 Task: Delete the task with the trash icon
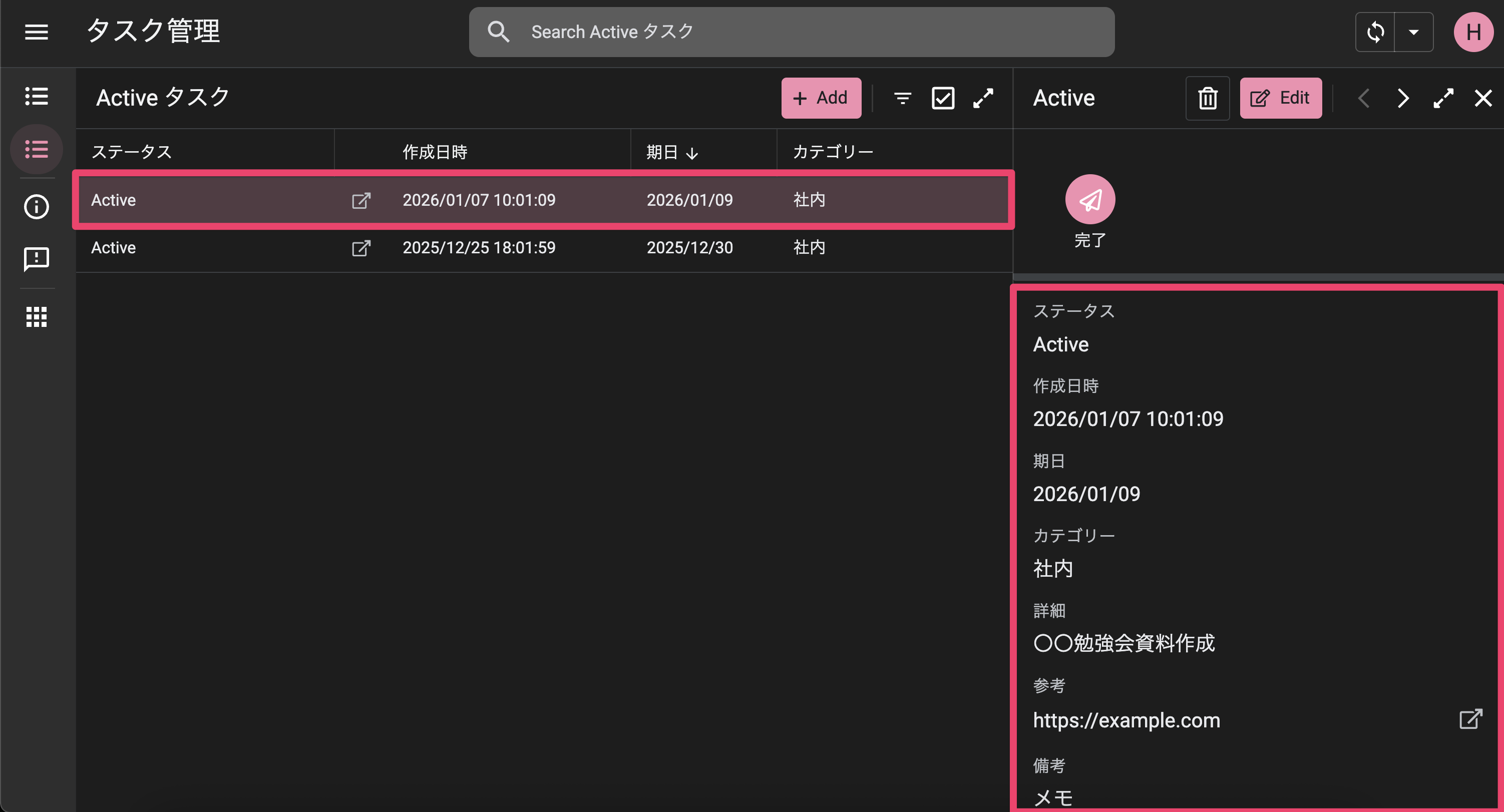pos(1208,98)
